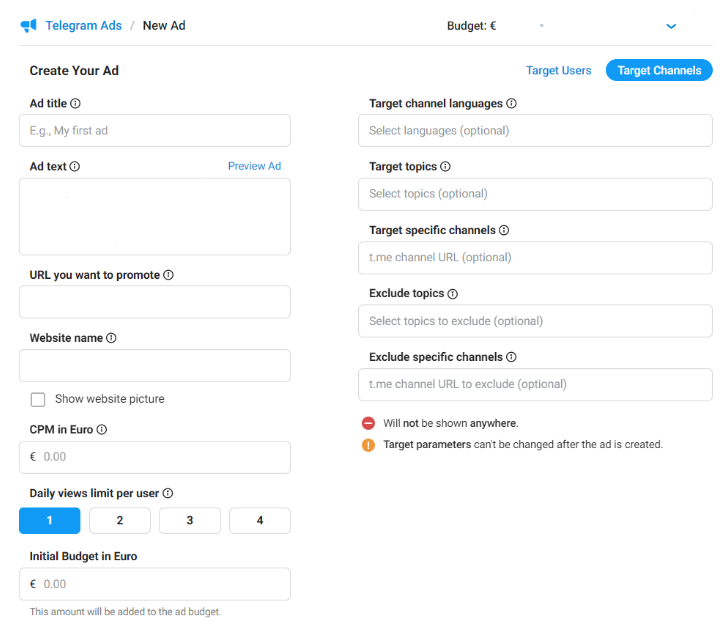Click the Telegram Ads megaphone logo icon
The image size is (725, 626).
click(28, 25)
